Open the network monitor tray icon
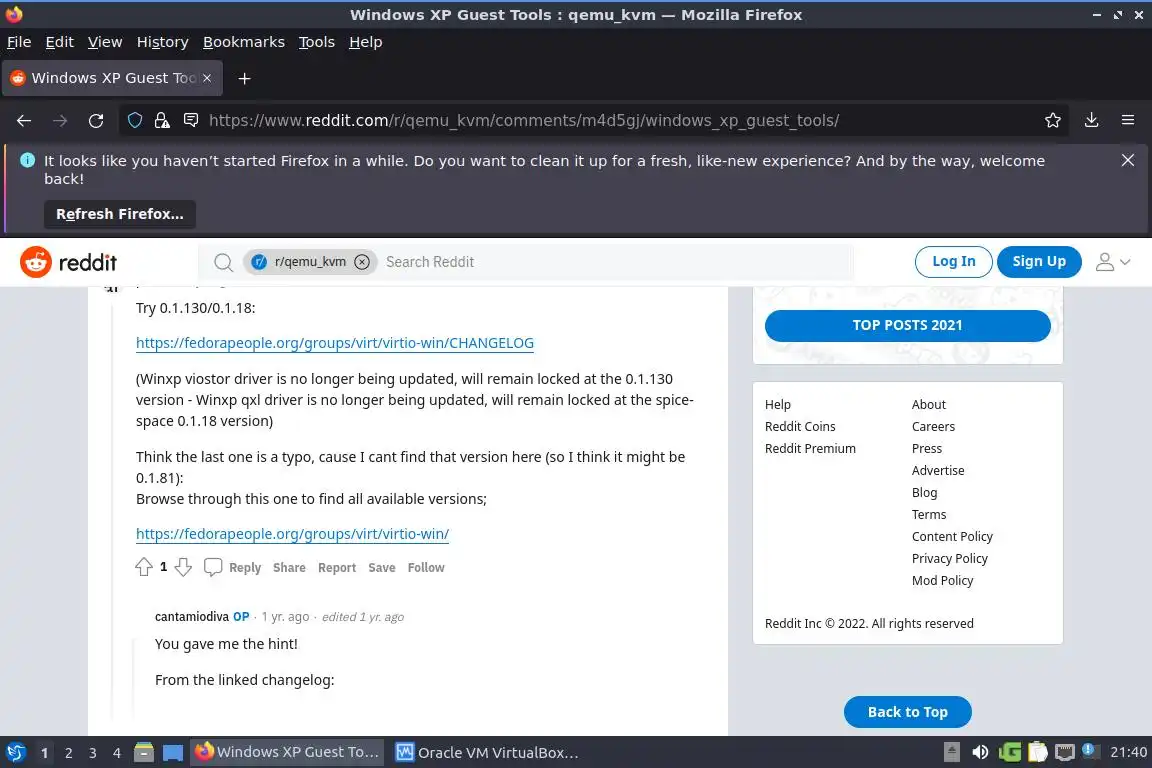This screenshot has width=1152, height=768. point(1065,752)
